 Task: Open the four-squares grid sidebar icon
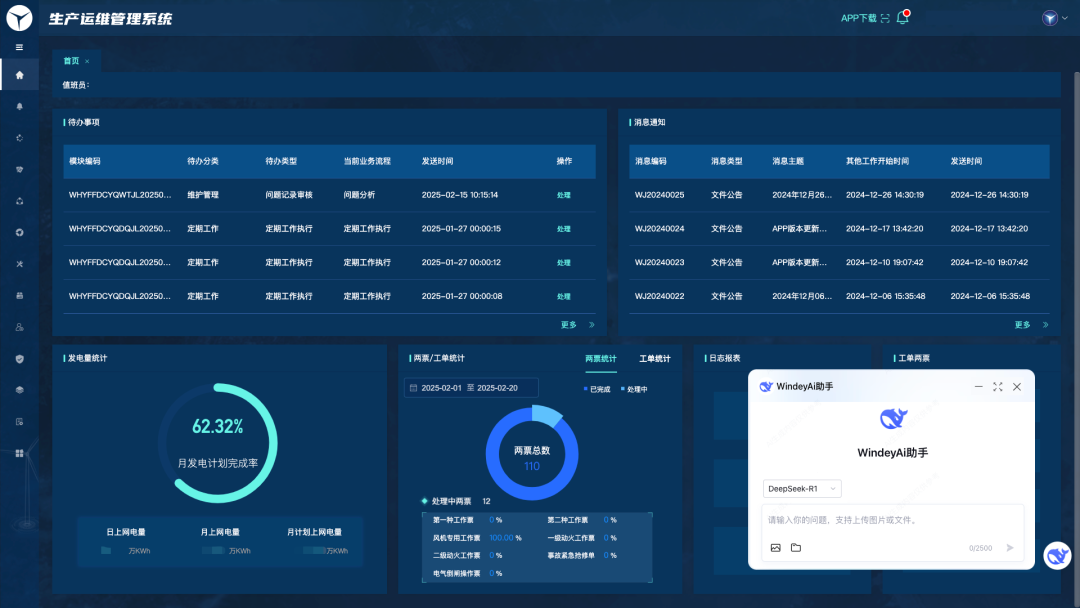[x=19, y=453]
